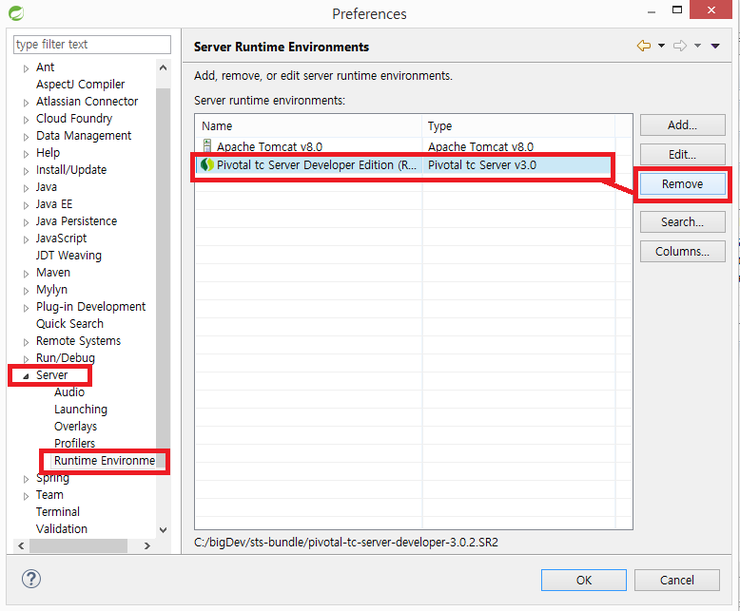Viewport: 740px width, 611px height.
Task: Collapse the Server tree node
Action: [24, 376]
